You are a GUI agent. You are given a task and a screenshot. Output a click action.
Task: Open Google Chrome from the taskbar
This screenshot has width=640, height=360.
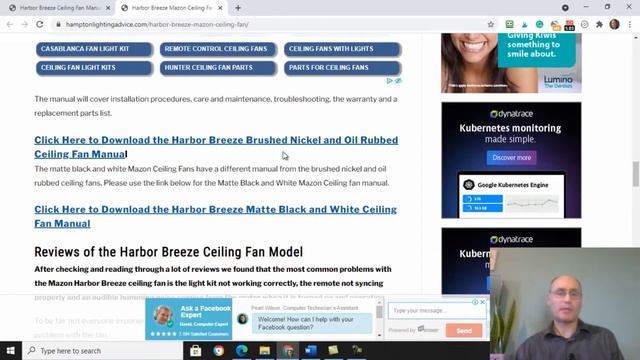[x=219, y=351]
